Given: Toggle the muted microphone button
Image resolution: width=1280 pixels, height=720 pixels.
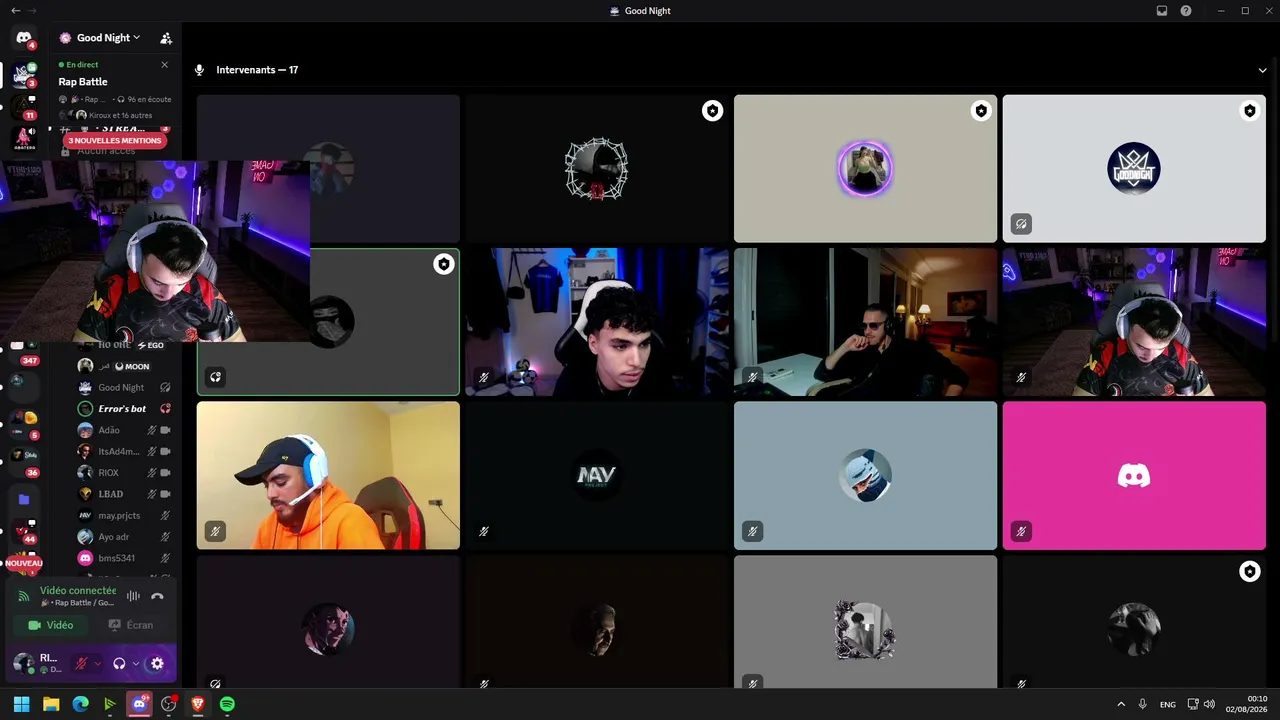Looking at the screenshot, I should point(82,663).
